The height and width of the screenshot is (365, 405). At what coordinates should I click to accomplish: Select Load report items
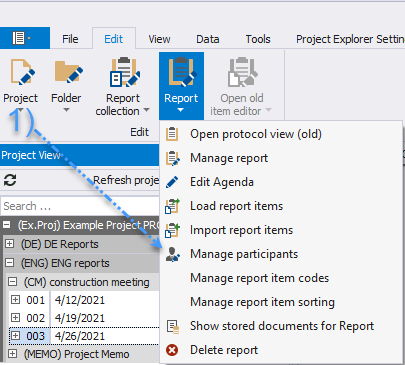[x=281, y=206]
